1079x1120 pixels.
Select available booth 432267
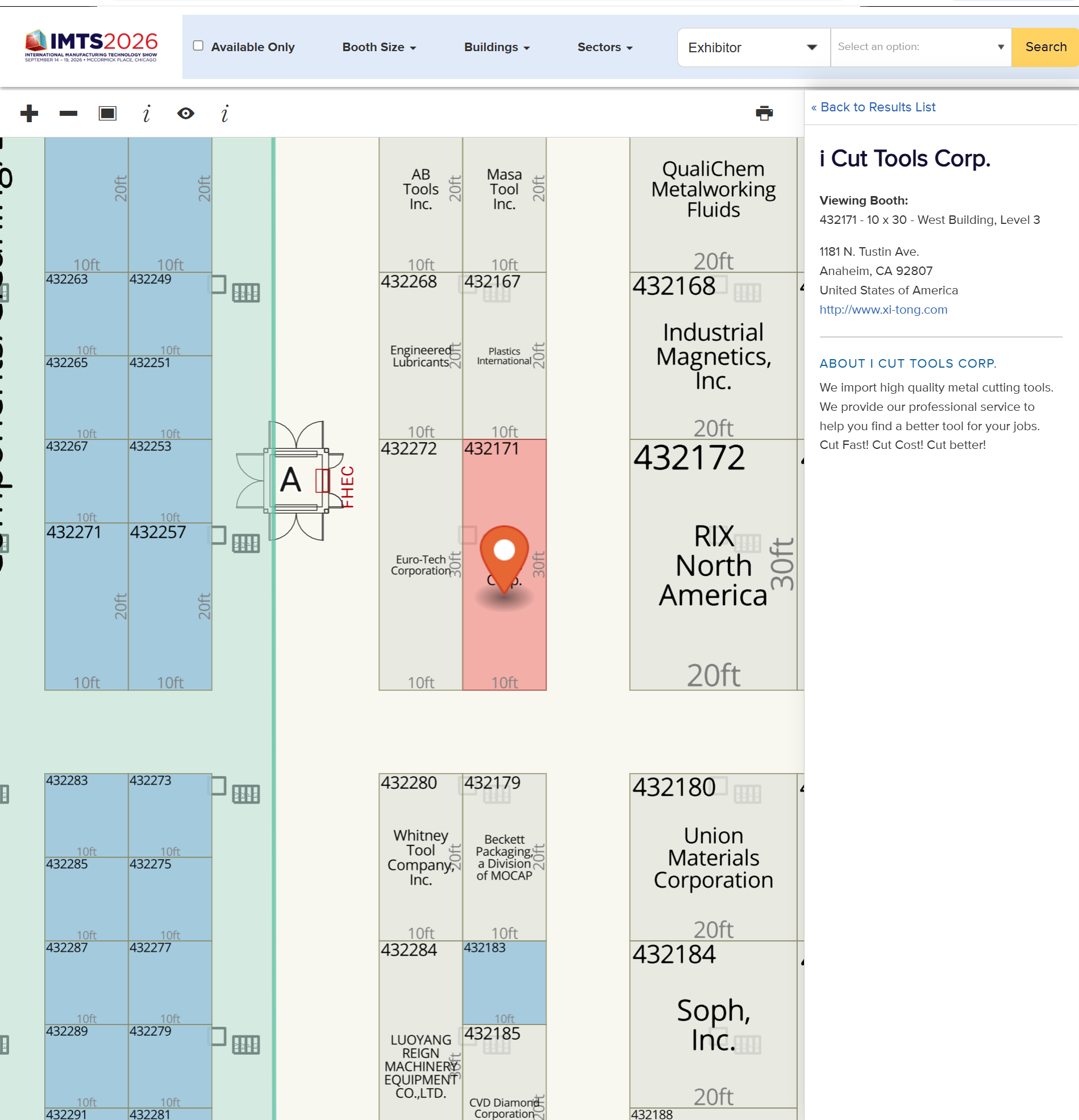coord(86,481)
